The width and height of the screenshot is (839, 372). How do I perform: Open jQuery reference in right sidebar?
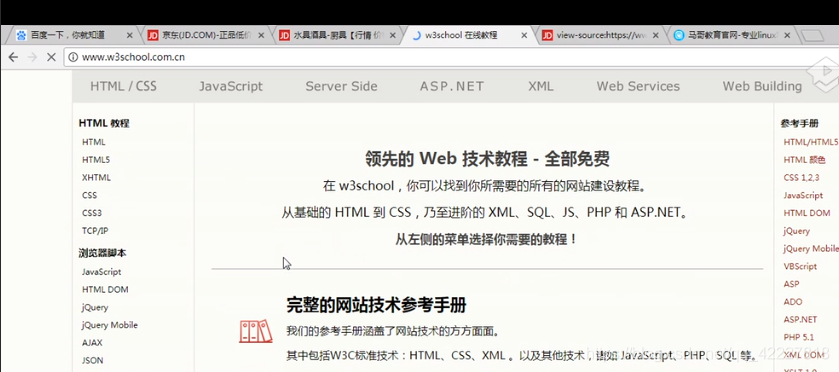(x=797, y=231)
